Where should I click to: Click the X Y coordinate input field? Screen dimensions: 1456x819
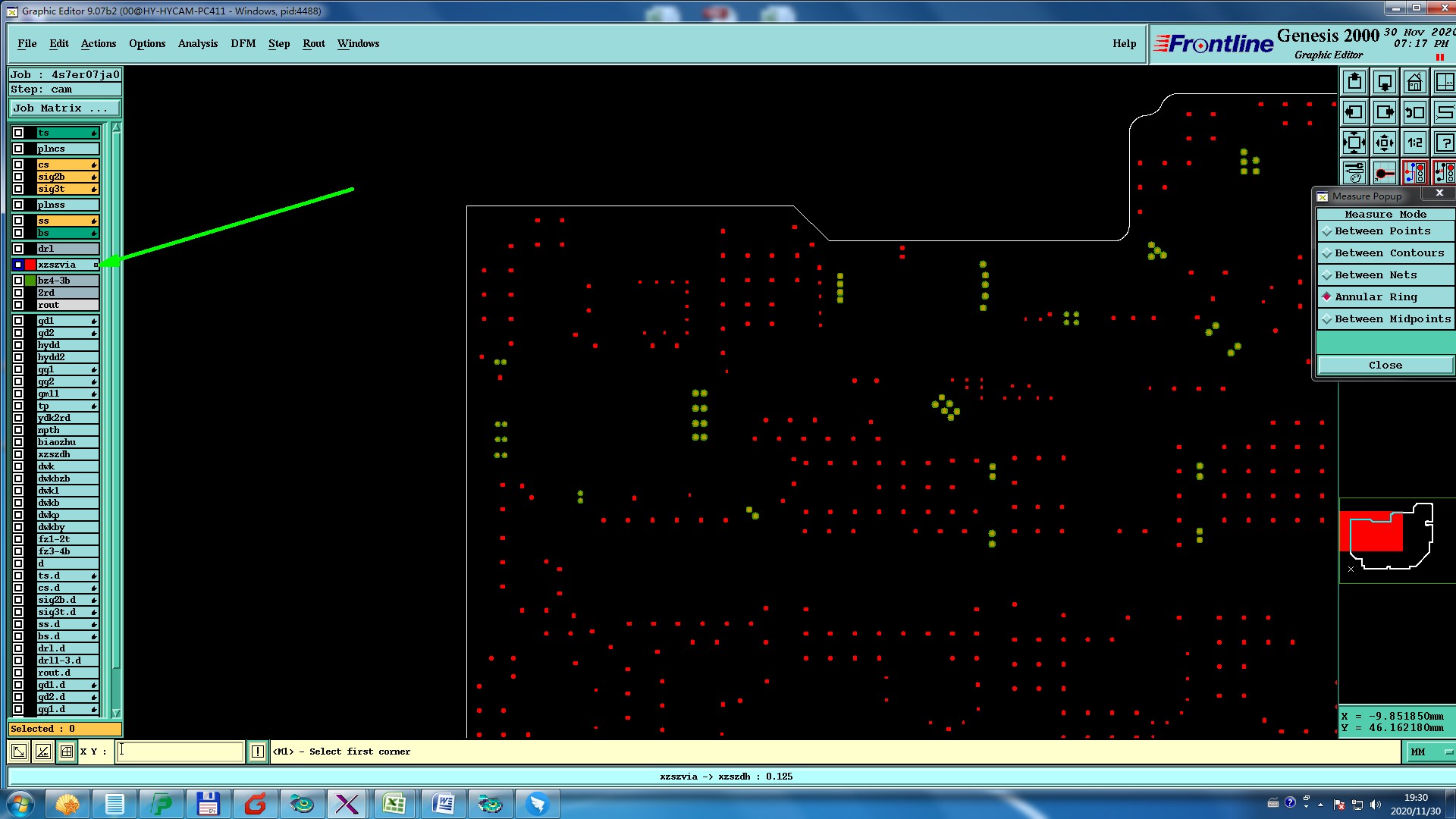click(180, 752)
